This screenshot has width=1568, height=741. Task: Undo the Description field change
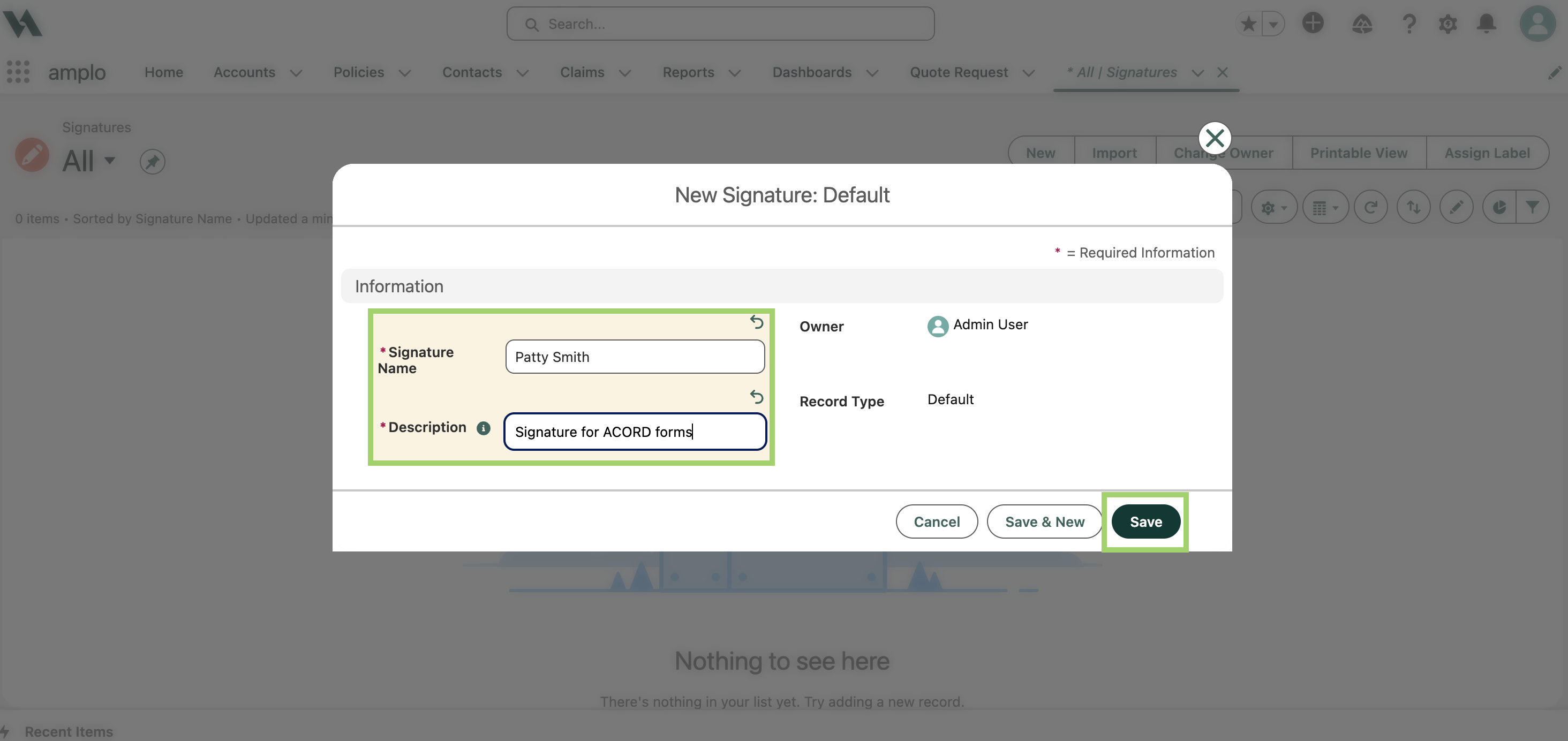[x=757, y=397]
